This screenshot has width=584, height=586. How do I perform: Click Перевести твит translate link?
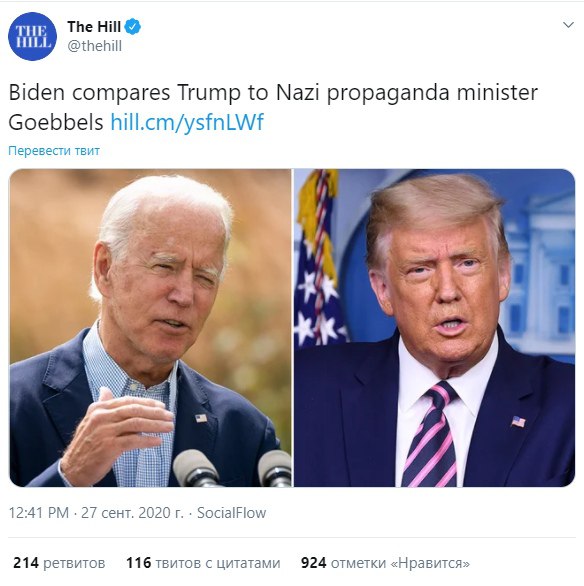[54, 151]
